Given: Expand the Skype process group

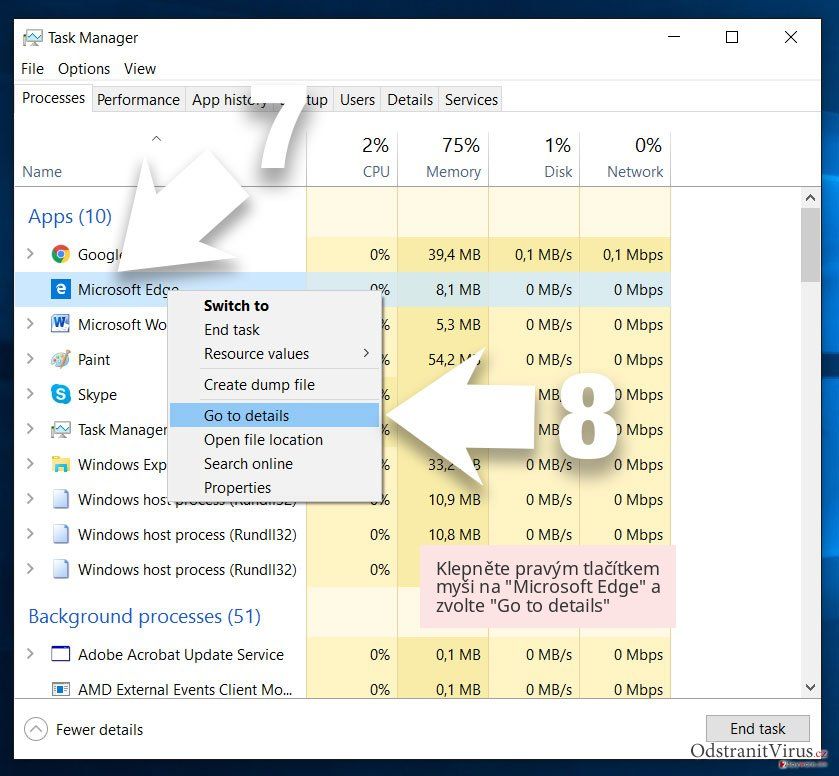Looking at the screenshot, I should click(x=30, y=394).
